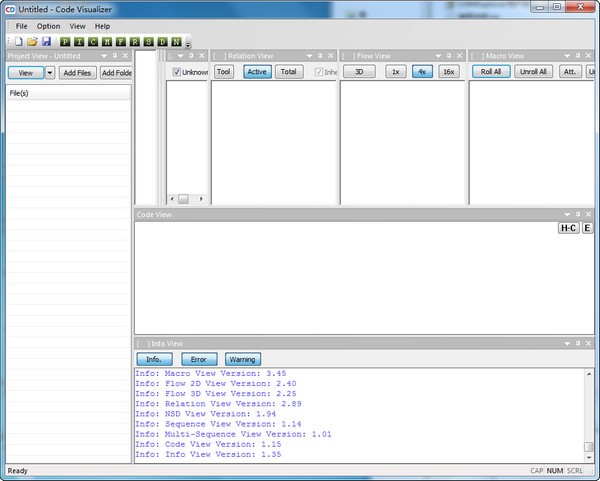Click the green R toolbar icon
Viewport: 600px width, 481px height.
tap(135, 41)
